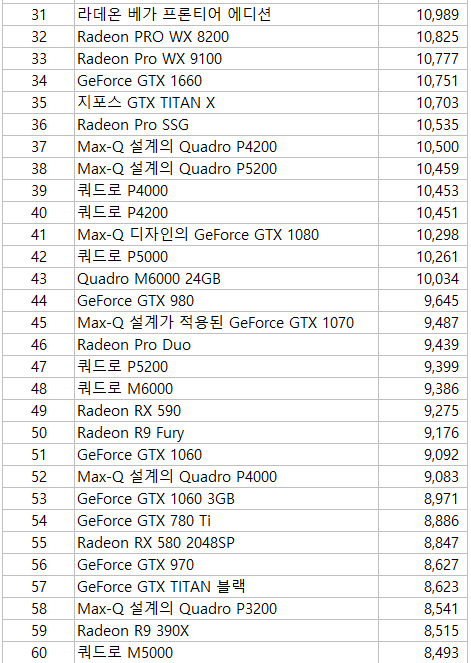Select the 'Quadro M6000 24GB' cell
This screenshot has height=663, width=471.
pyautogui.click(x=226, y=279)
